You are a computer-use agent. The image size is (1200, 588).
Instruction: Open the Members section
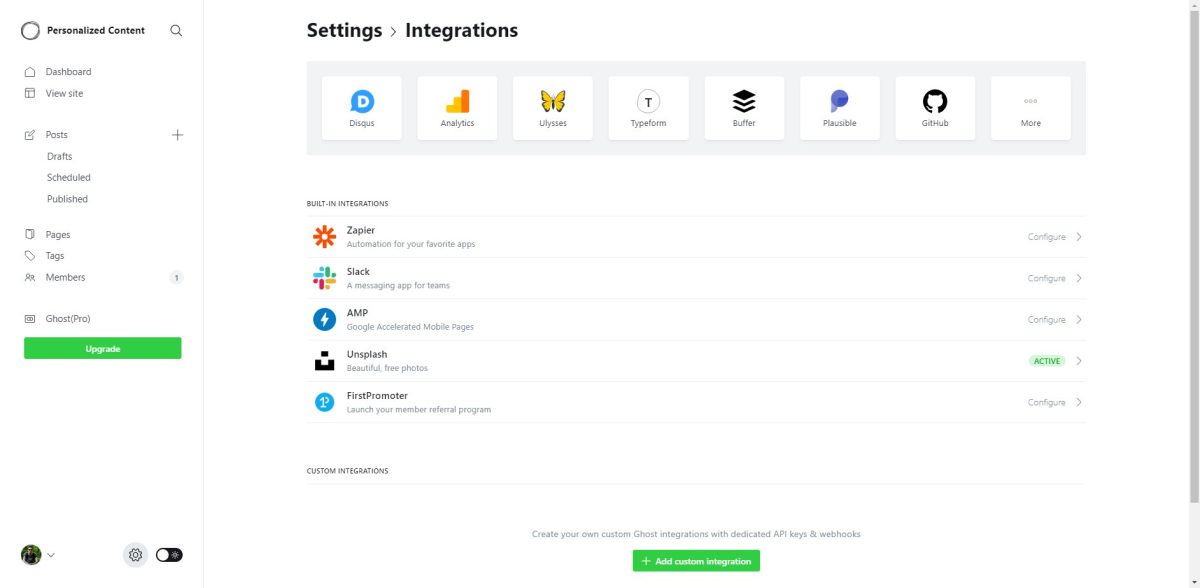pos(64,277)
